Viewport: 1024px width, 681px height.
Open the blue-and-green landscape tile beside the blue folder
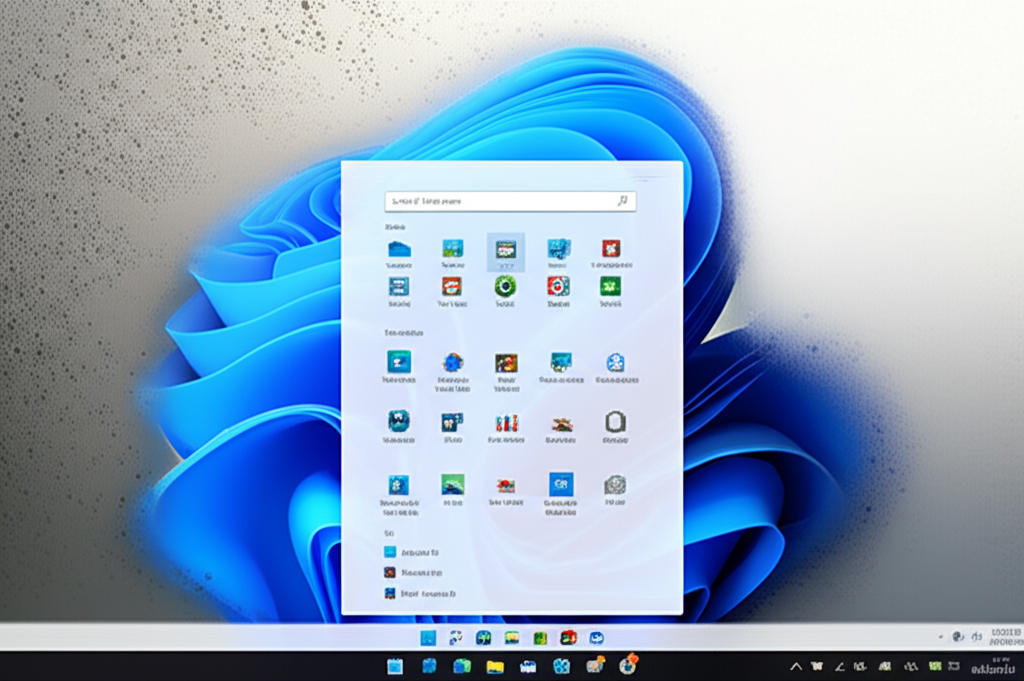(x=453, y=248)
